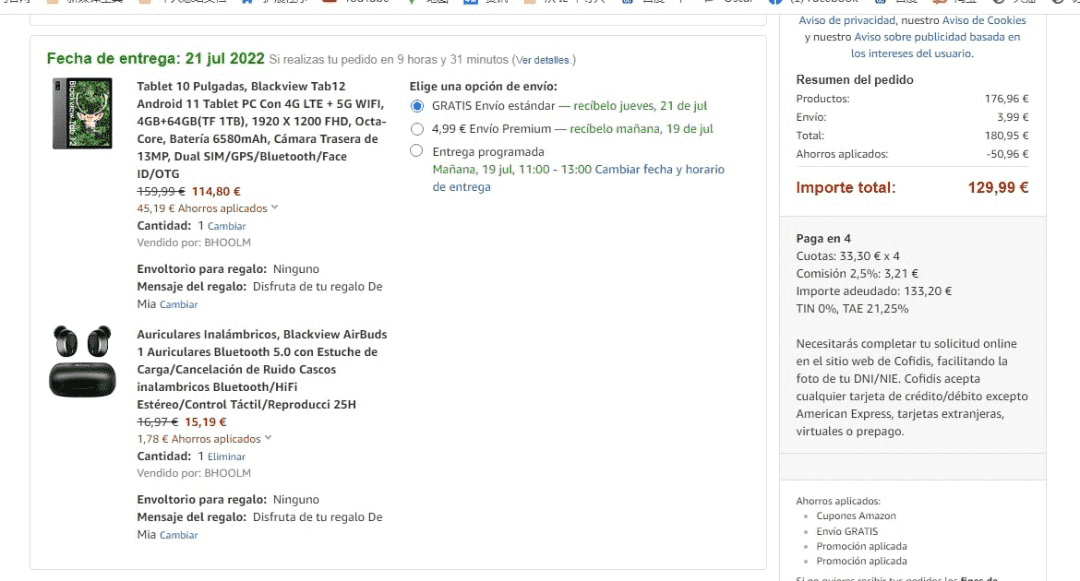Click the Envío GRATIS savings entry
1080x581 pixels.
pos(847,531)
